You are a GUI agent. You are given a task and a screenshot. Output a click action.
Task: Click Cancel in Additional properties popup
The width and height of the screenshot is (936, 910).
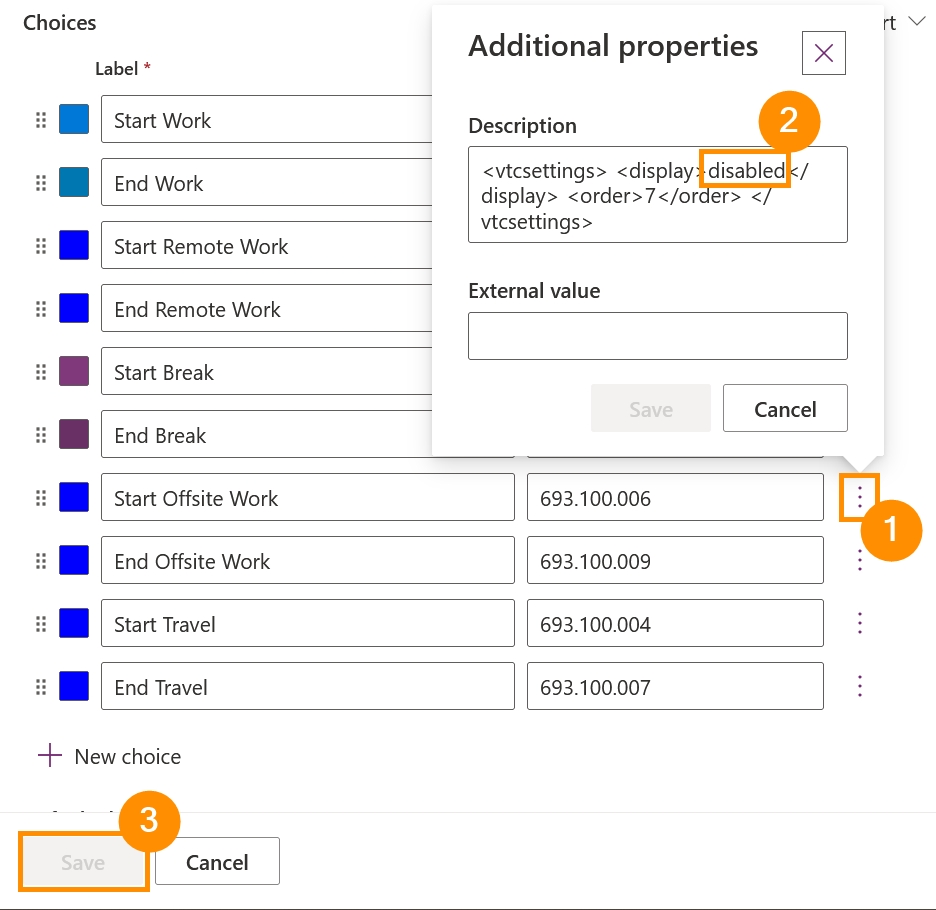tap(785, 409)
